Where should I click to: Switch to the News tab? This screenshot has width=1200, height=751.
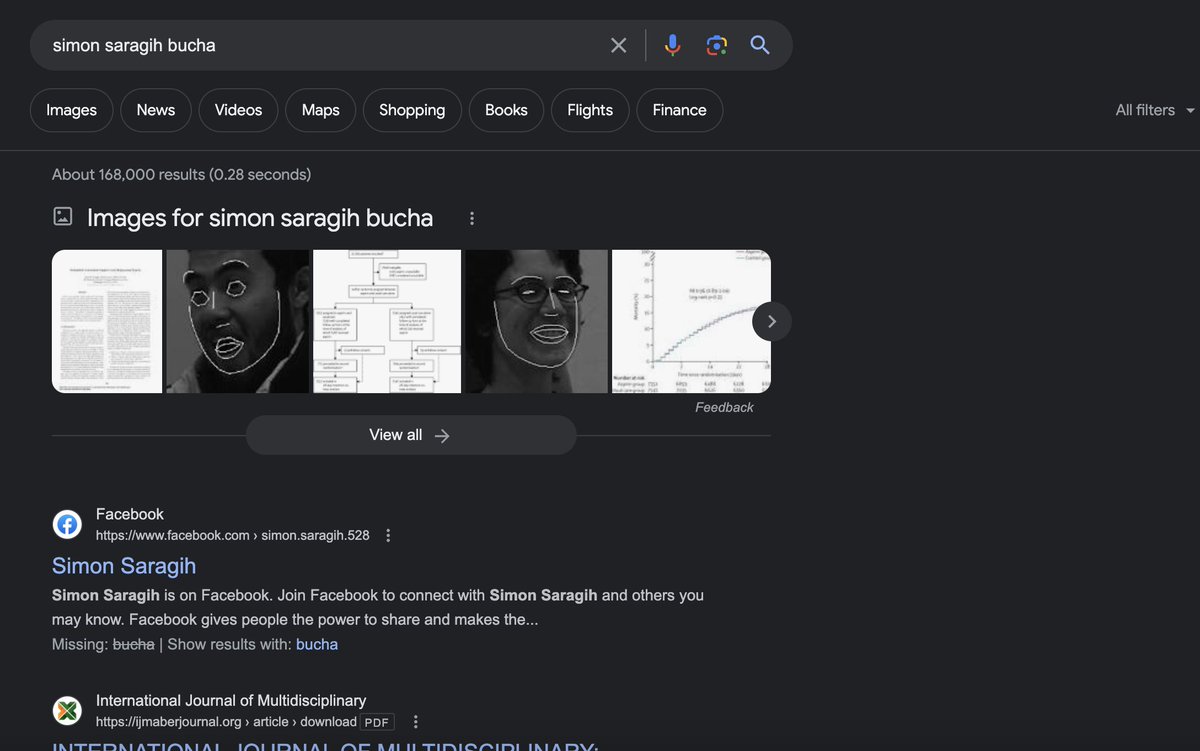coord(156,110)
